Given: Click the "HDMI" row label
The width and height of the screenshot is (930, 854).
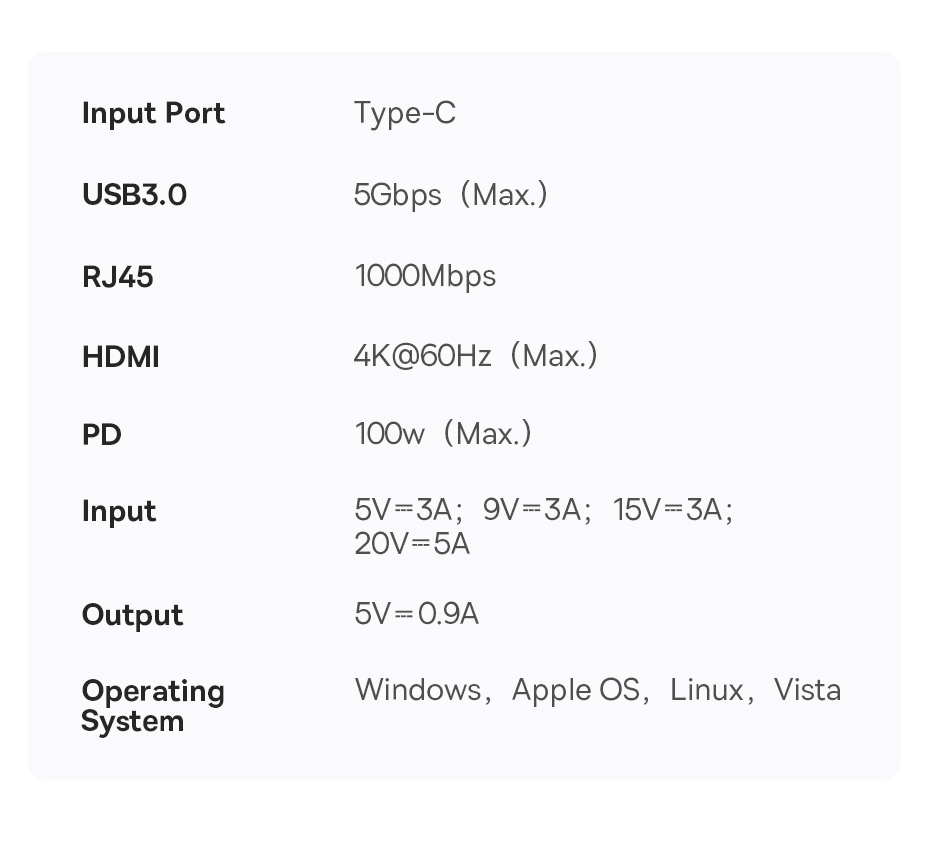Looking at the screenshot, I should pyautogui.click(x=120, y=357).
